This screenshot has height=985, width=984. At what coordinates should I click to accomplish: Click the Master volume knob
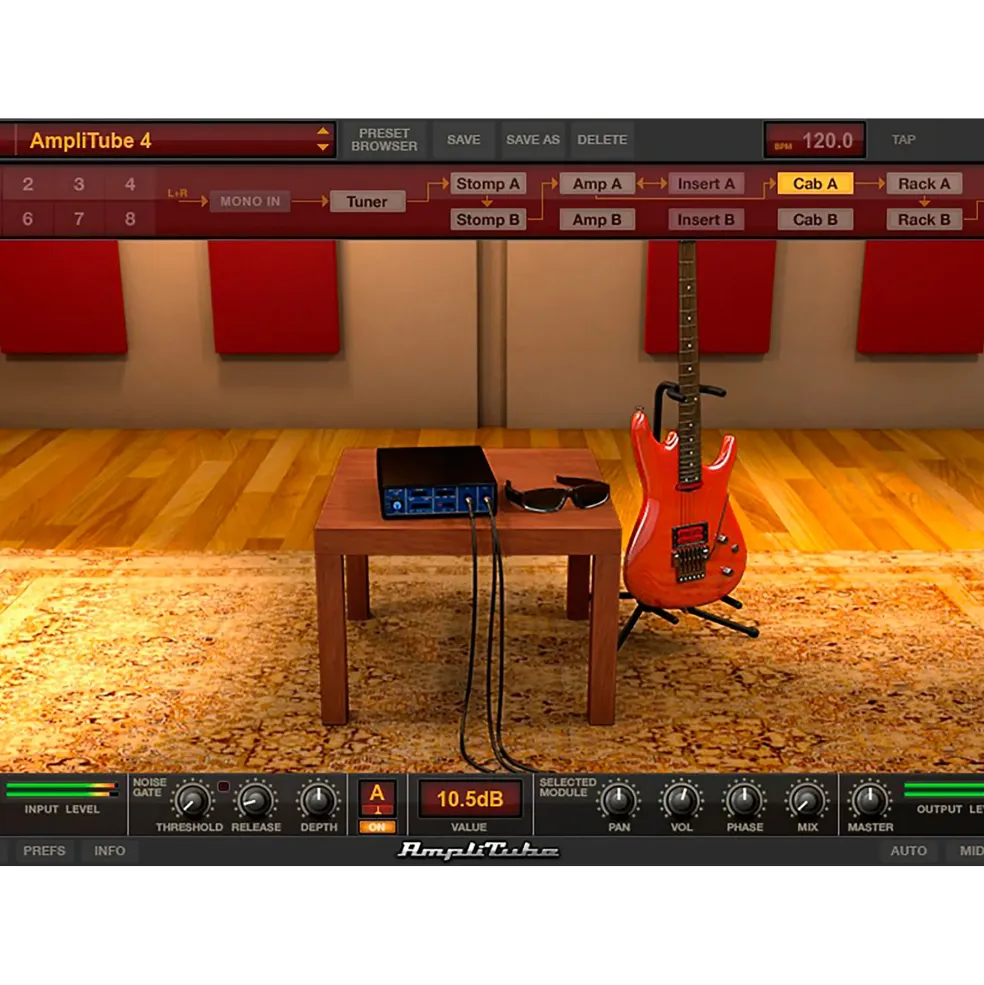(870, 800)
